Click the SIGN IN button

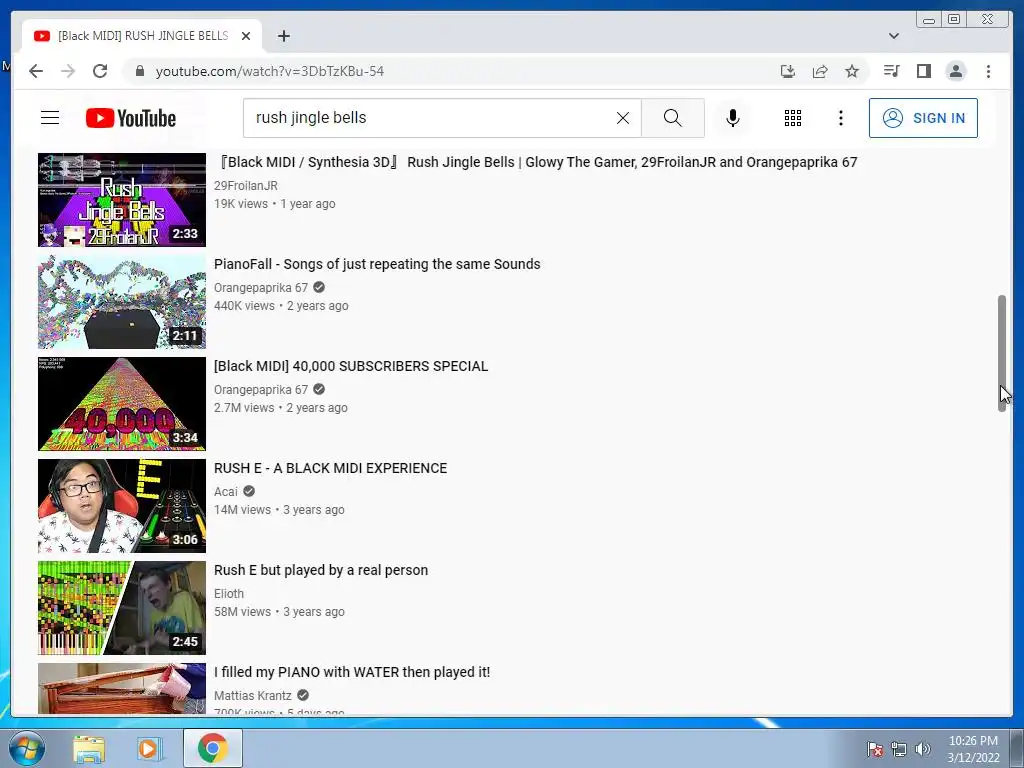tap(923, 118)
